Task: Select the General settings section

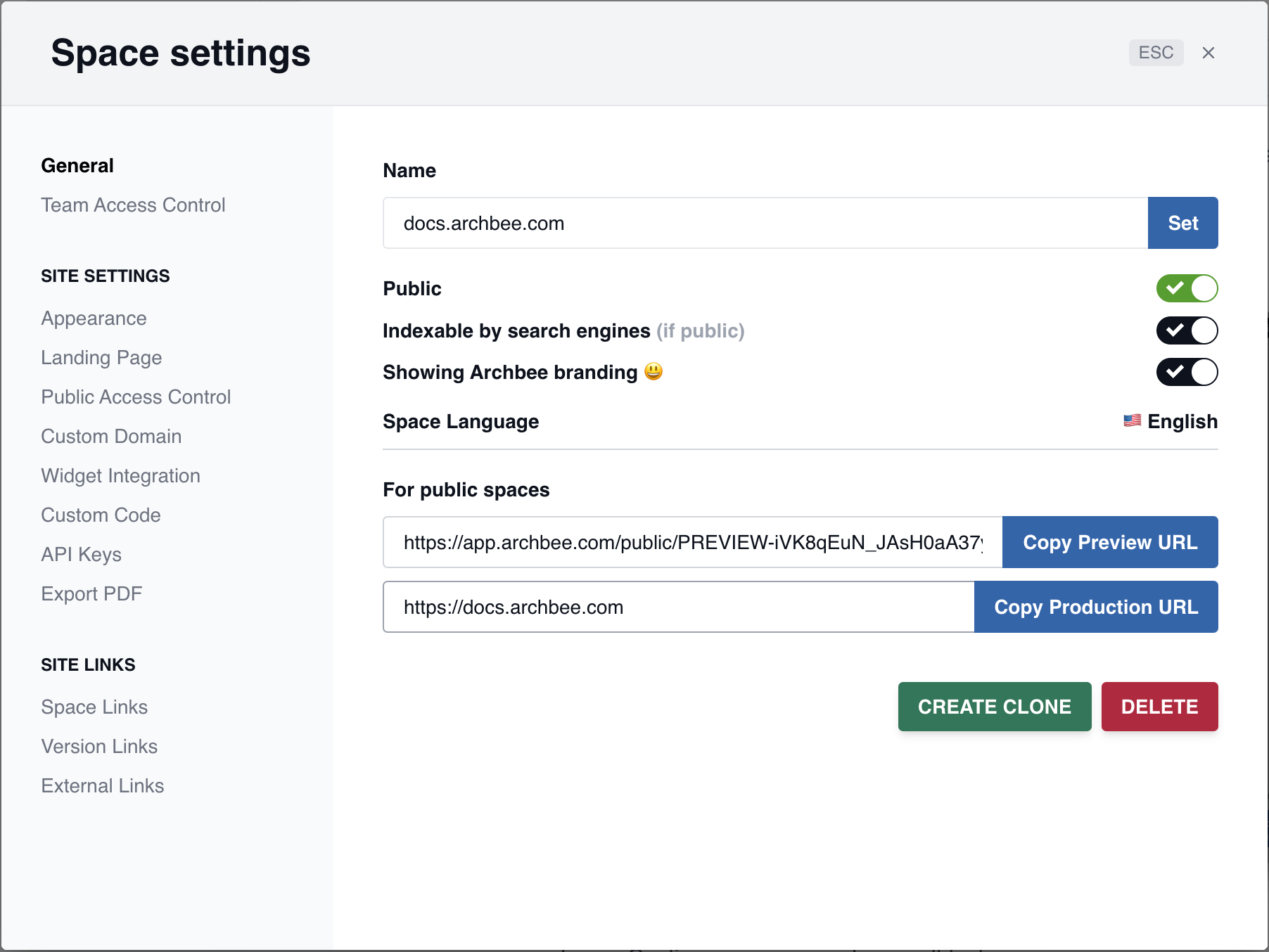Action: coord(77,165)
